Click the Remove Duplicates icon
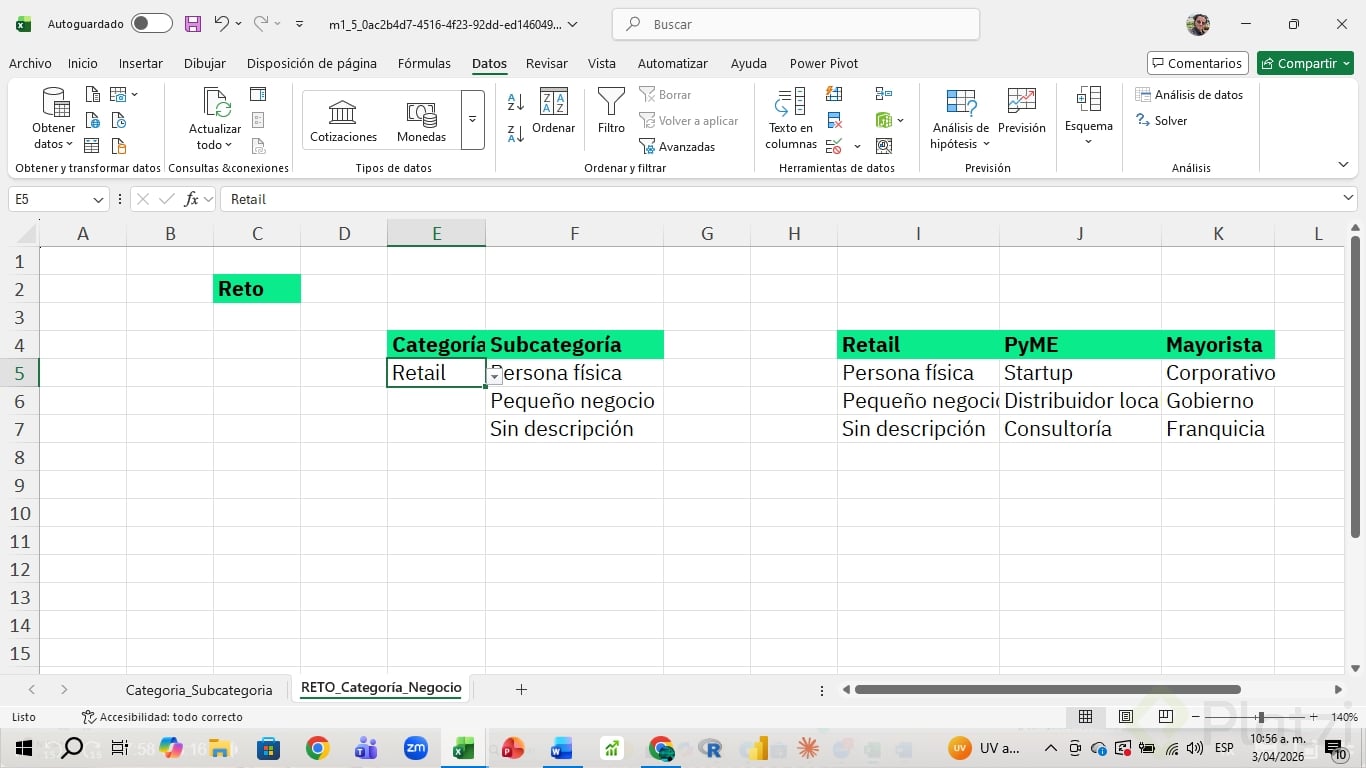Image resolution: width=1366 pixels, height=768 pixels. (834, 121)
